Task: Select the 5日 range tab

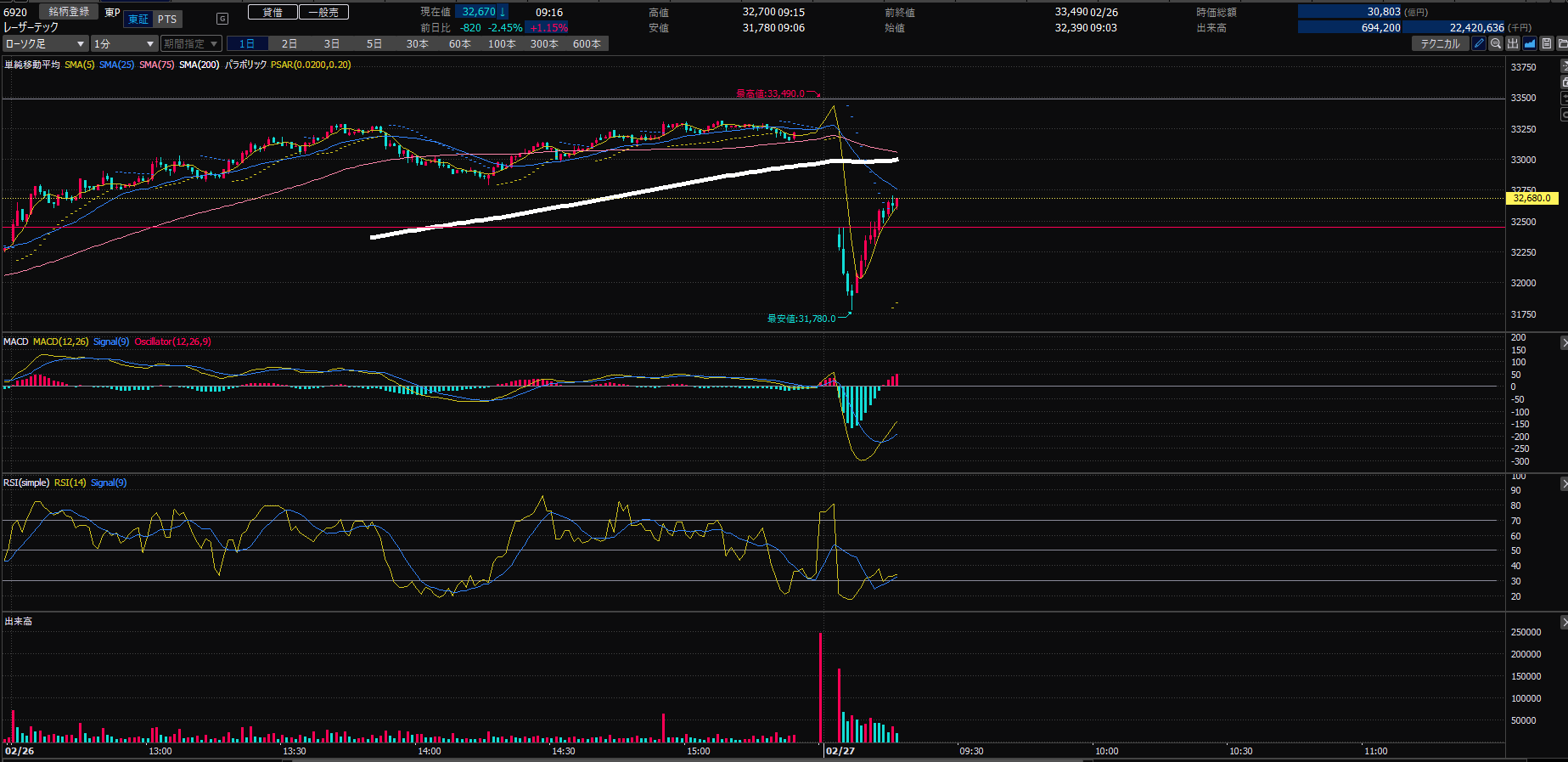Action: (374, 43)
